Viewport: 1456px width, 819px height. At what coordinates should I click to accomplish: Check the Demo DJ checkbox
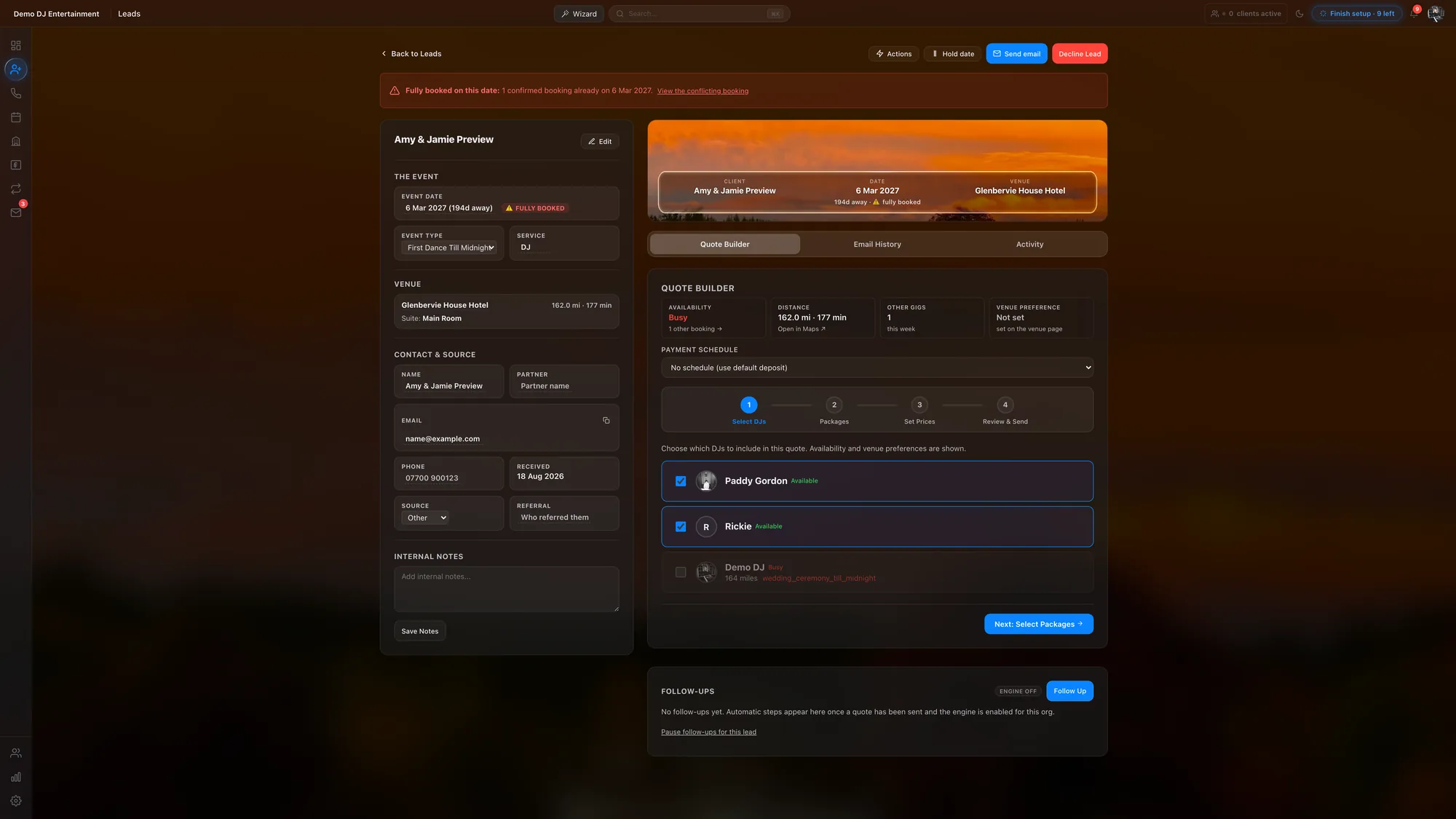pos(681,572)
